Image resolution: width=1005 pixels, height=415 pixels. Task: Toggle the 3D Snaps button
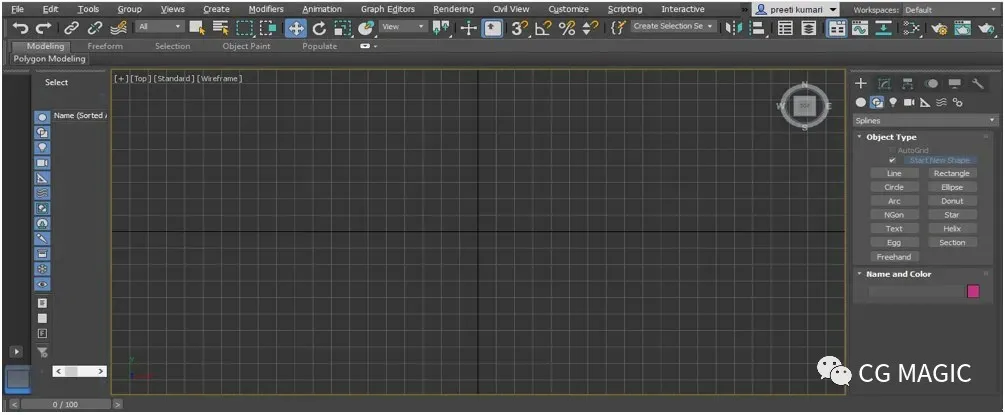[x=519, y=28]
